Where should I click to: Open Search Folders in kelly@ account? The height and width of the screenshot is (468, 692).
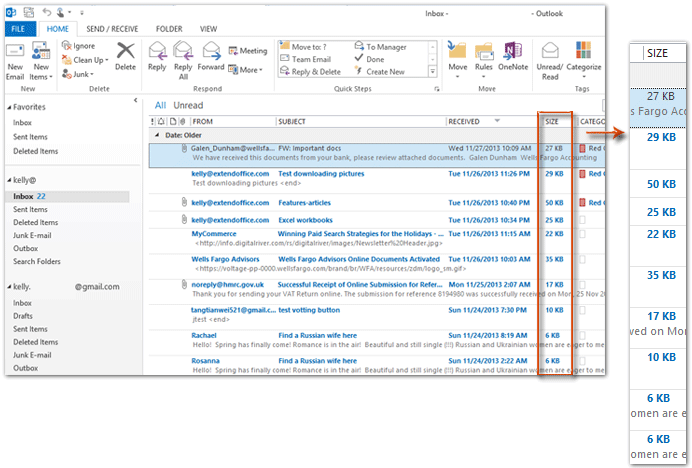[x=37, y=261]
